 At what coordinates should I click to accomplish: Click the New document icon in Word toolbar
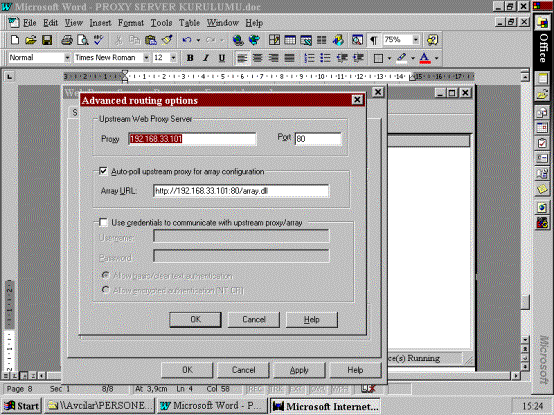(x=15, y=40)
